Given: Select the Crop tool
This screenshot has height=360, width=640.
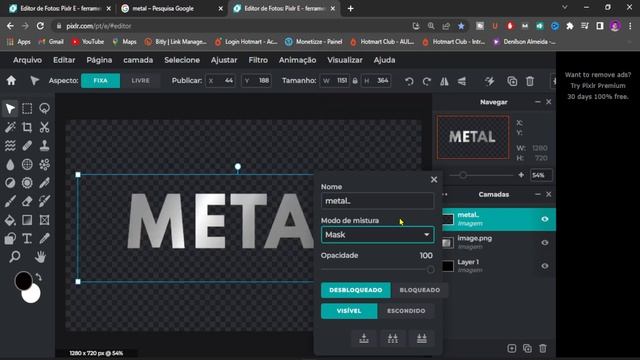Looking at the screenshot, I should pyautogui.click(x=27, y=127).
